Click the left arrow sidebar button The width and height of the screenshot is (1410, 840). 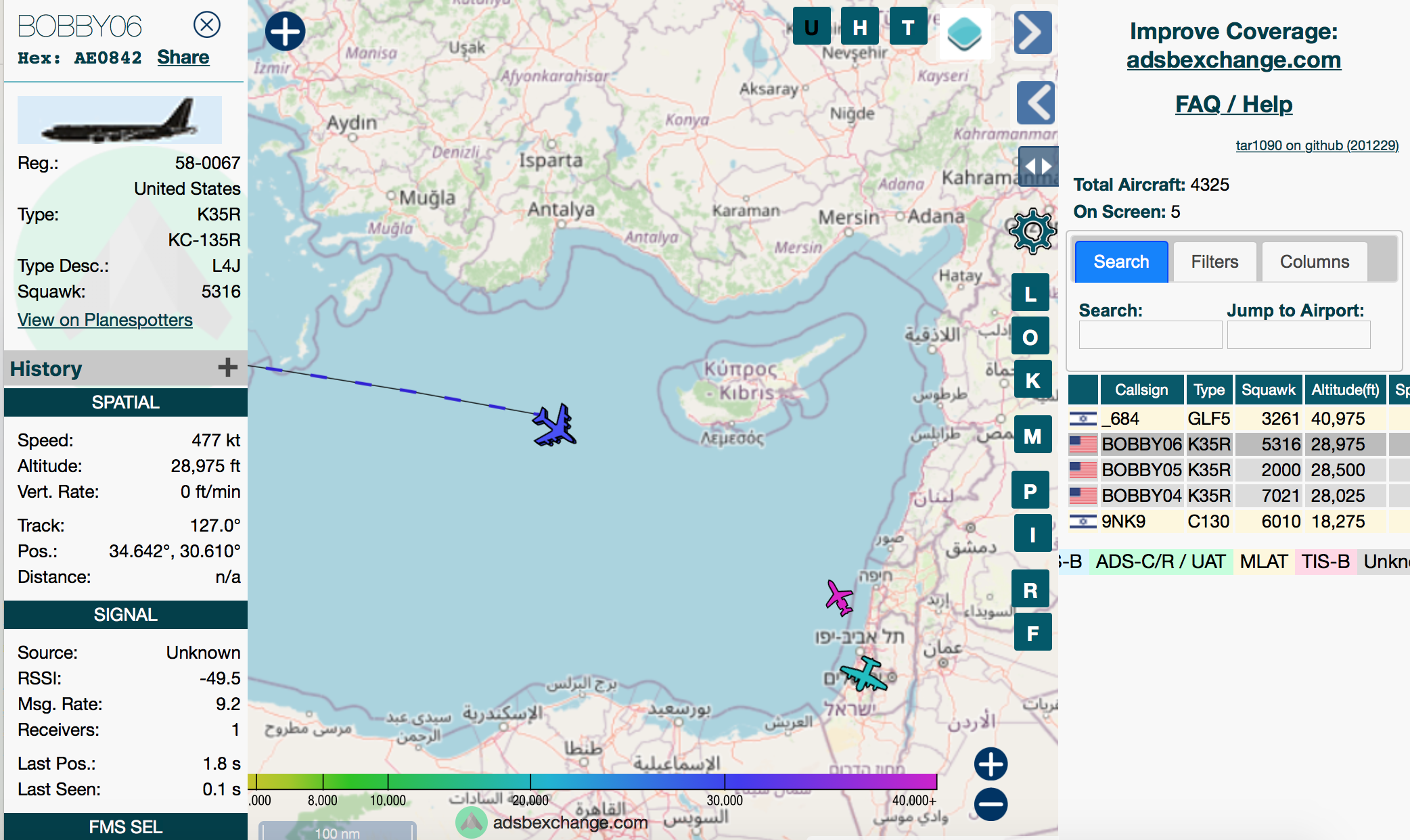tap(1036, 103)
